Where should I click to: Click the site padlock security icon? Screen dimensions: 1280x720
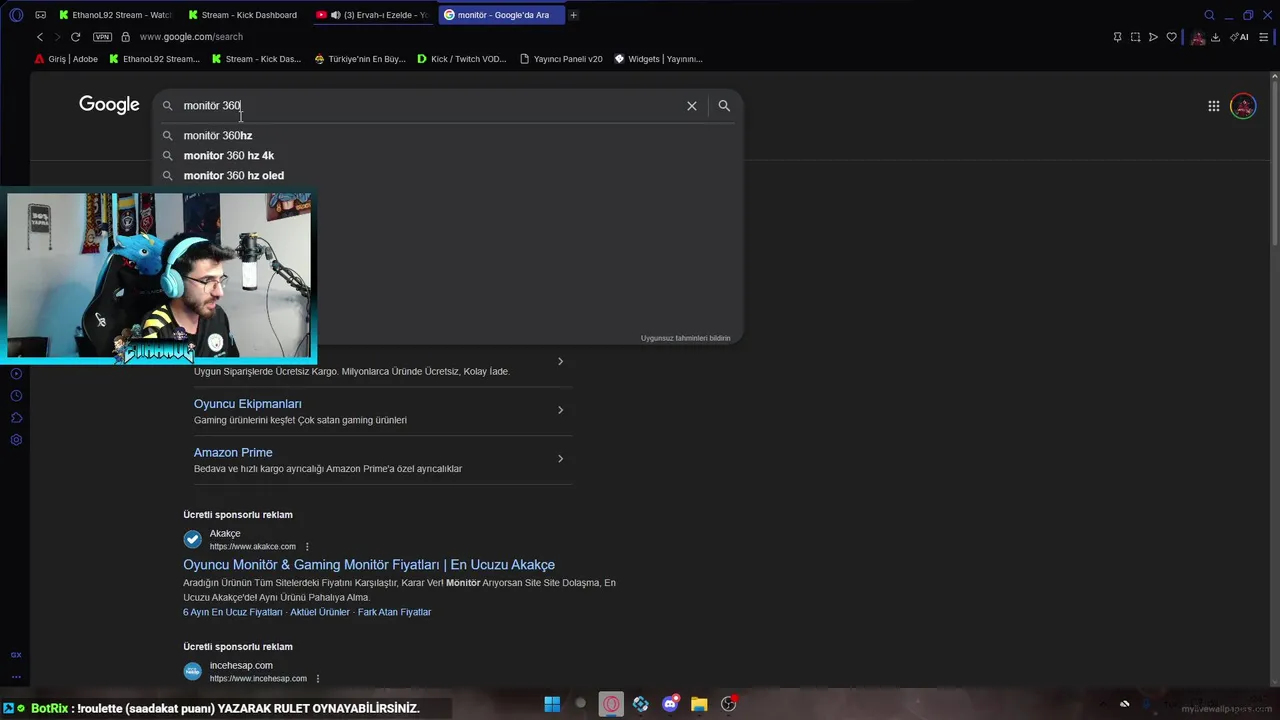pos(126,37)
